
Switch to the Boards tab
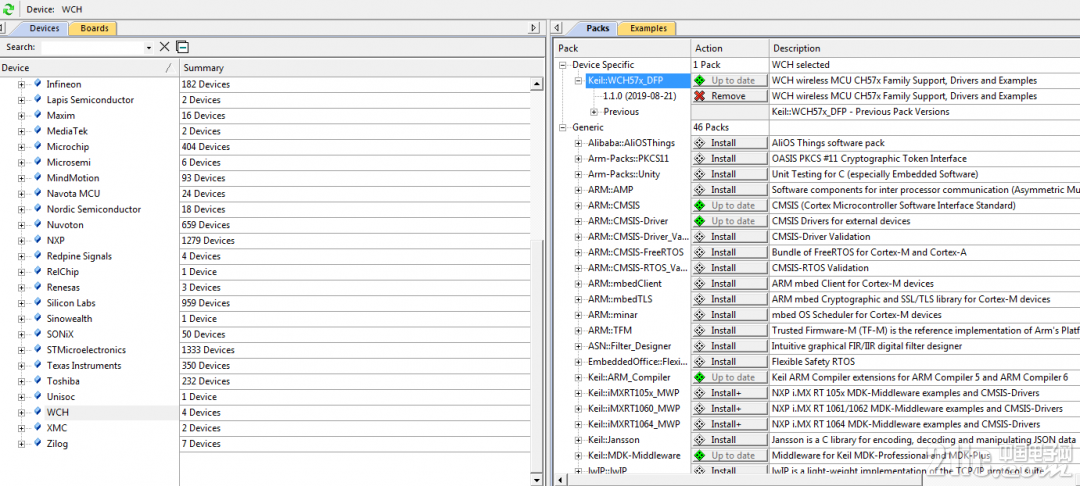point(94,28)
